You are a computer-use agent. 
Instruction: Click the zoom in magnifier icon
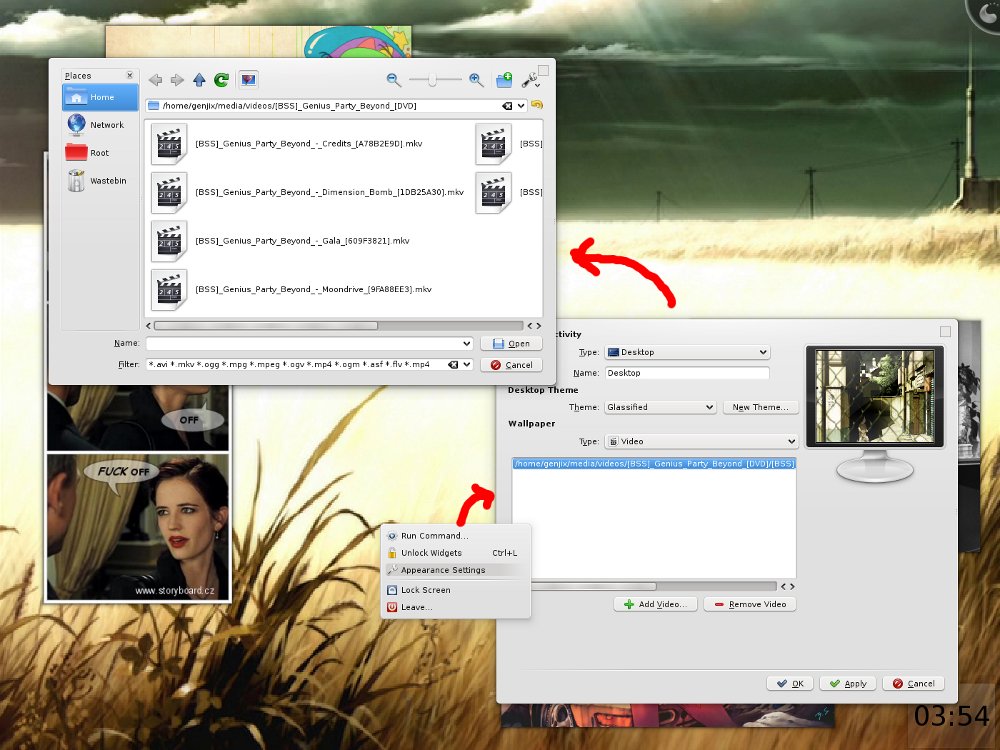(x=476, y=80)
